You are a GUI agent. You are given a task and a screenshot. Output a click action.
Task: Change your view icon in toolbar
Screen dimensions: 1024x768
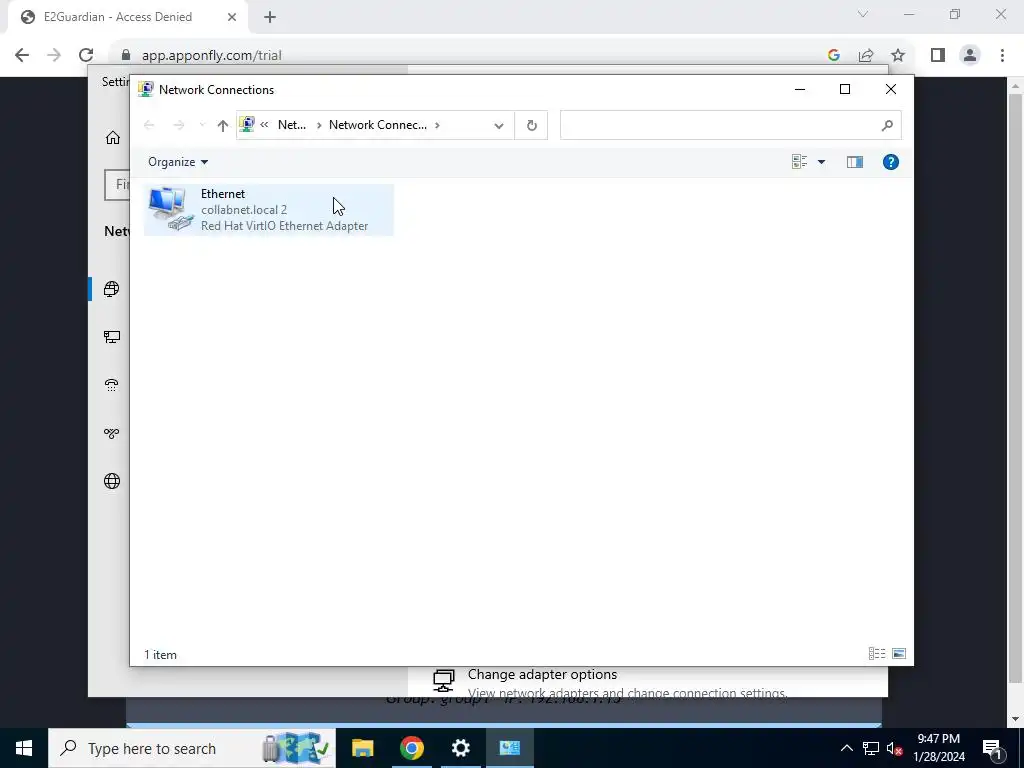coord(799,162)
